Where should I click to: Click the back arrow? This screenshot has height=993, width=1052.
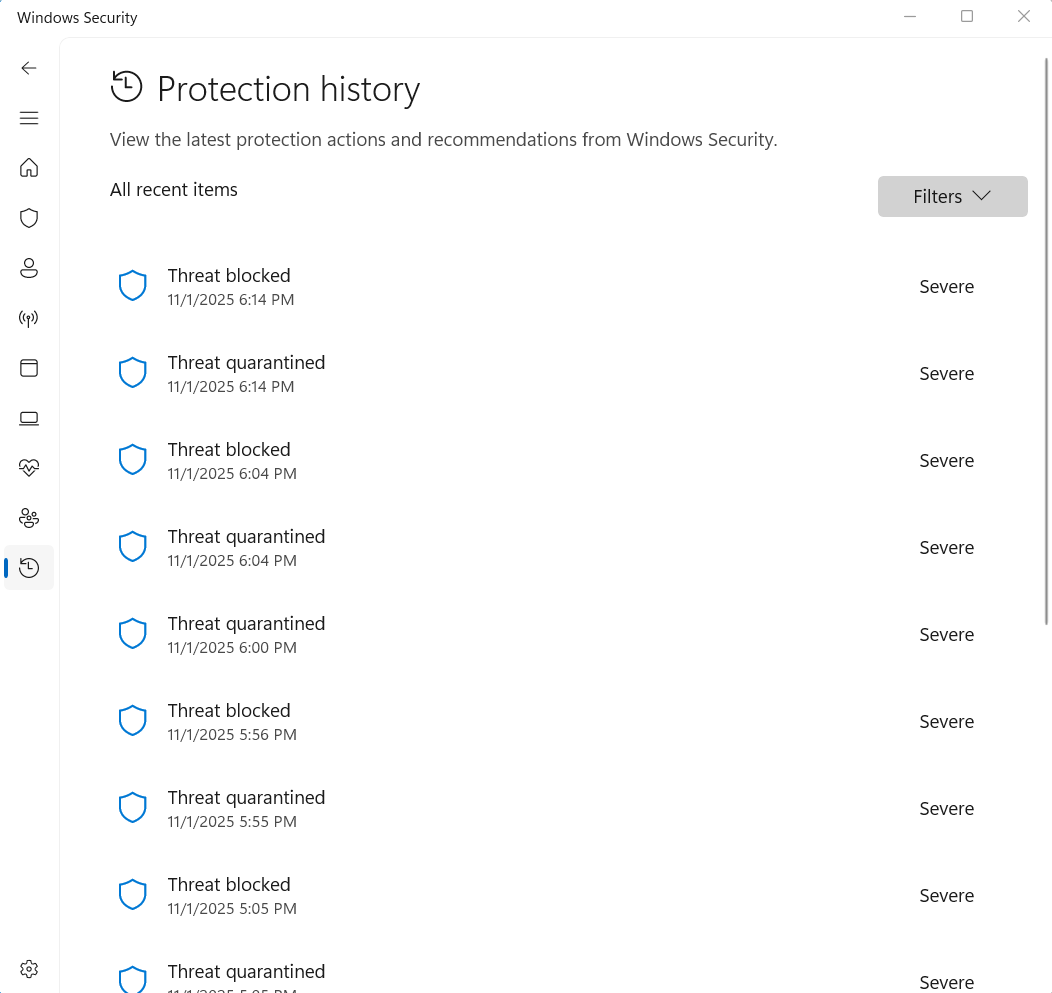(x=29, y=68)
